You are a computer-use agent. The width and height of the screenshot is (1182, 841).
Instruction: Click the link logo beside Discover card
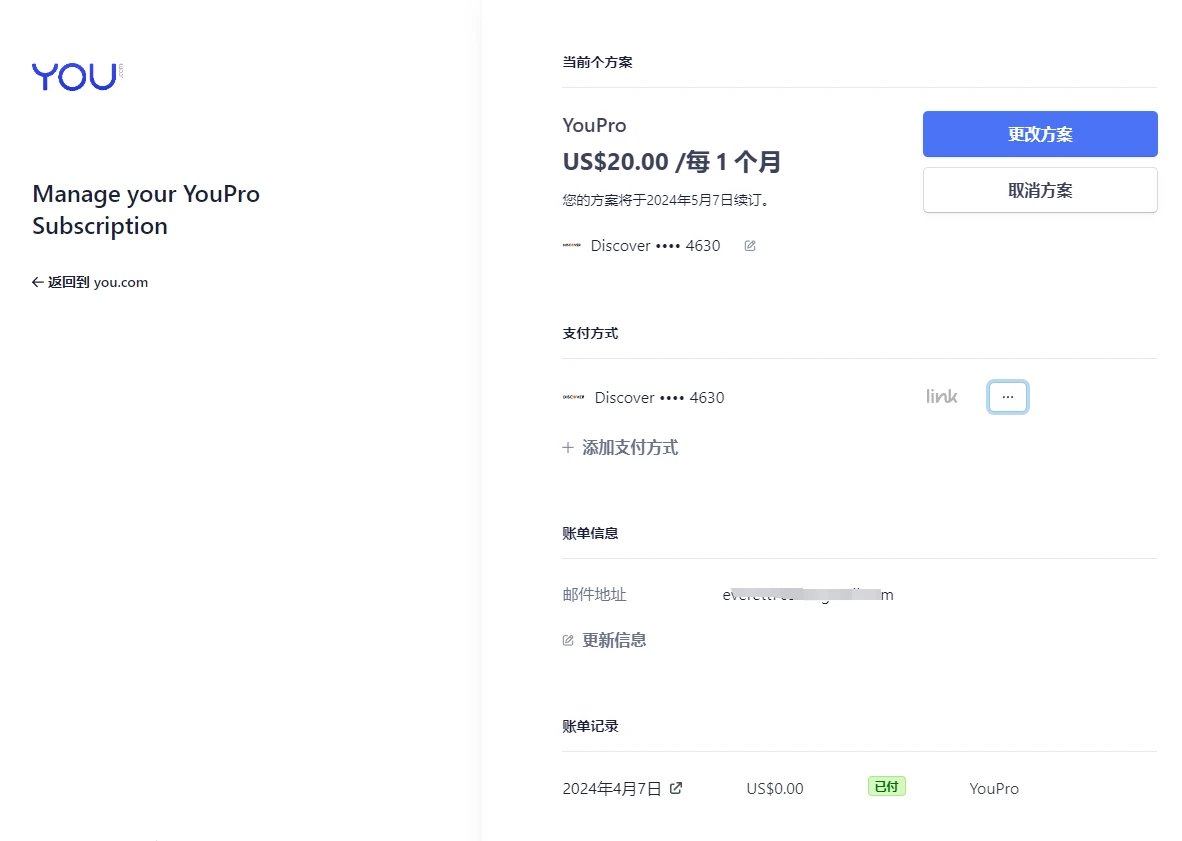tap(942, 396)
